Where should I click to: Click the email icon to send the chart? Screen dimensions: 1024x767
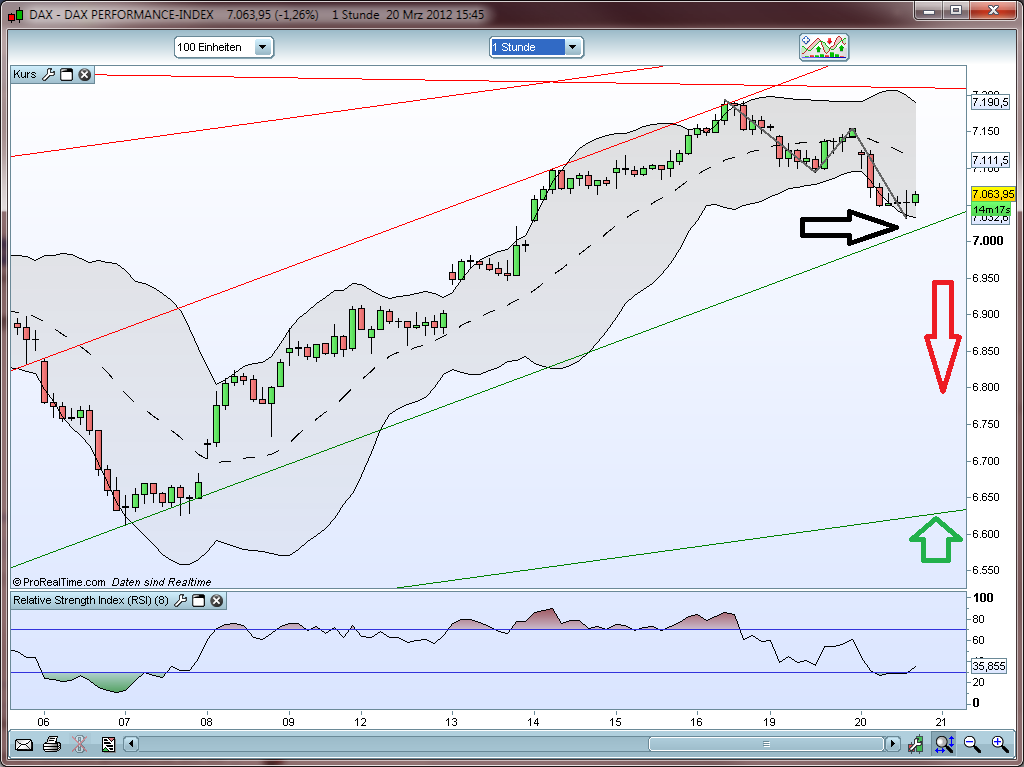click(24, 744)
